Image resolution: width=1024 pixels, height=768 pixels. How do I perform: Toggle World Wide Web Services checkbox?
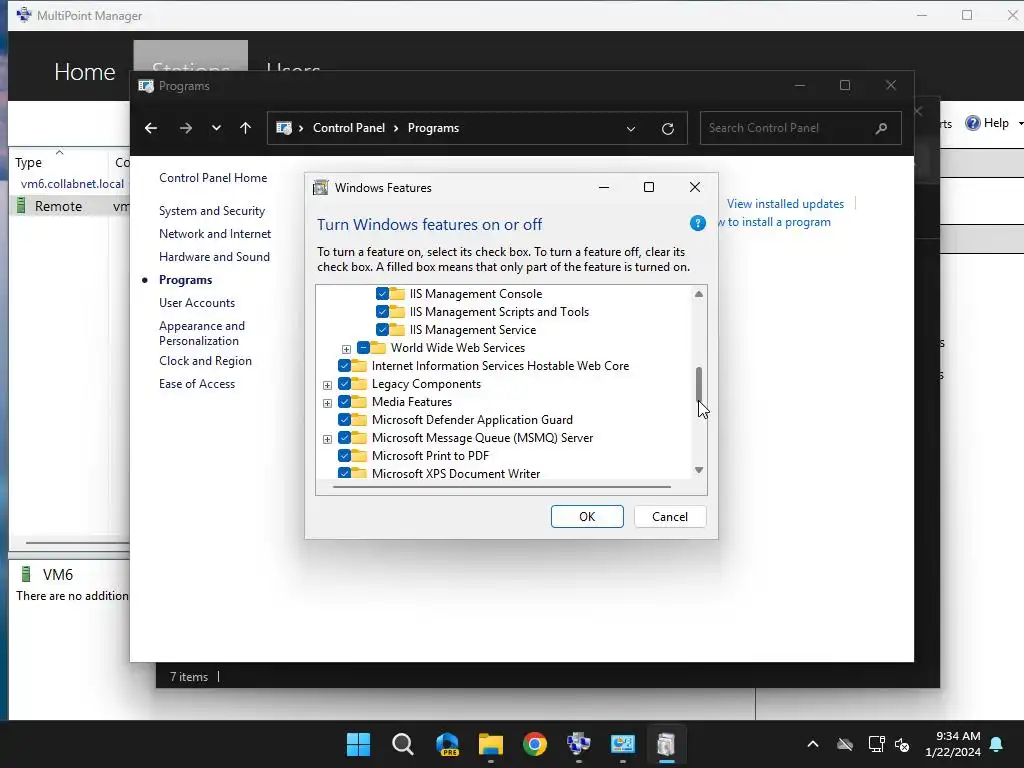point(364,347)
